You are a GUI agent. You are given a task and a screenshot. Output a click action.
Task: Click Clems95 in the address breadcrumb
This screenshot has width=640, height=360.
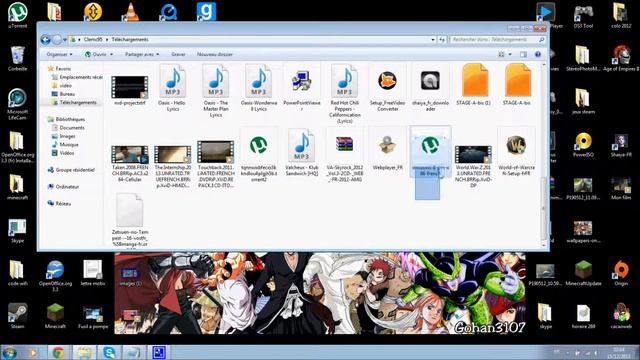(x=93, y=40)
